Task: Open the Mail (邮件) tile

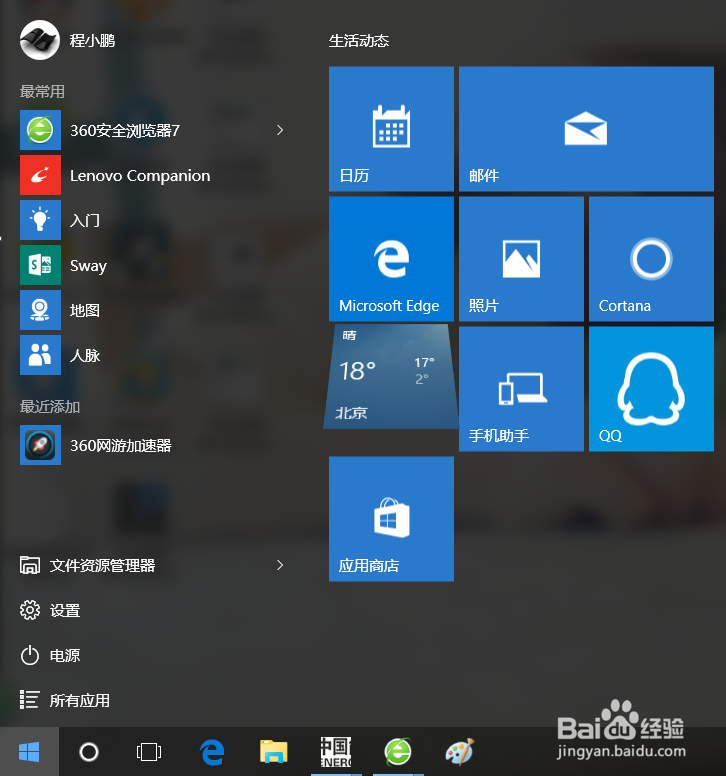Action: tap(586, 129)
